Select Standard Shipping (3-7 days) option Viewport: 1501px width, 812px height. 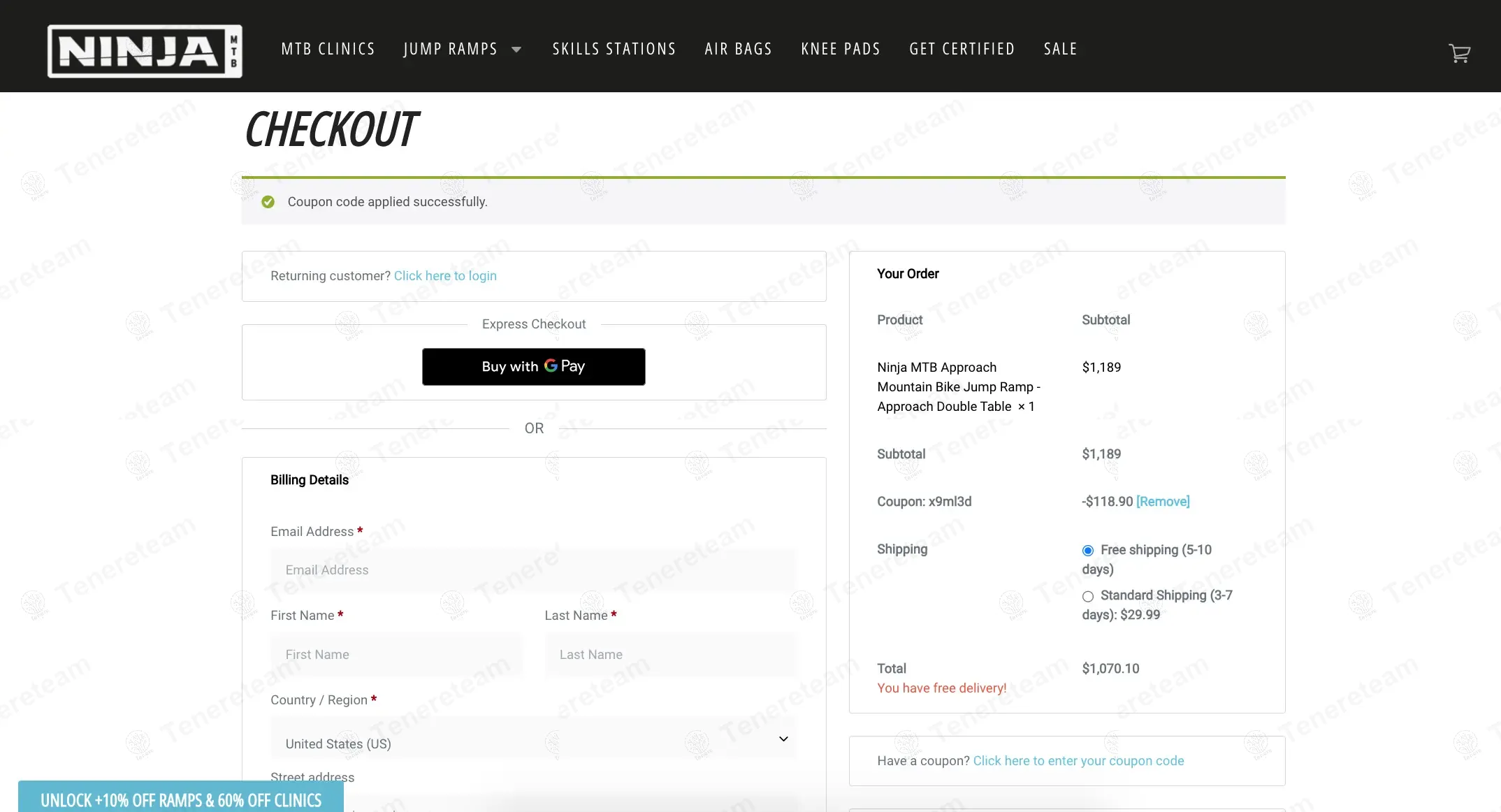pyautogui.click(x=1088, y=596)
